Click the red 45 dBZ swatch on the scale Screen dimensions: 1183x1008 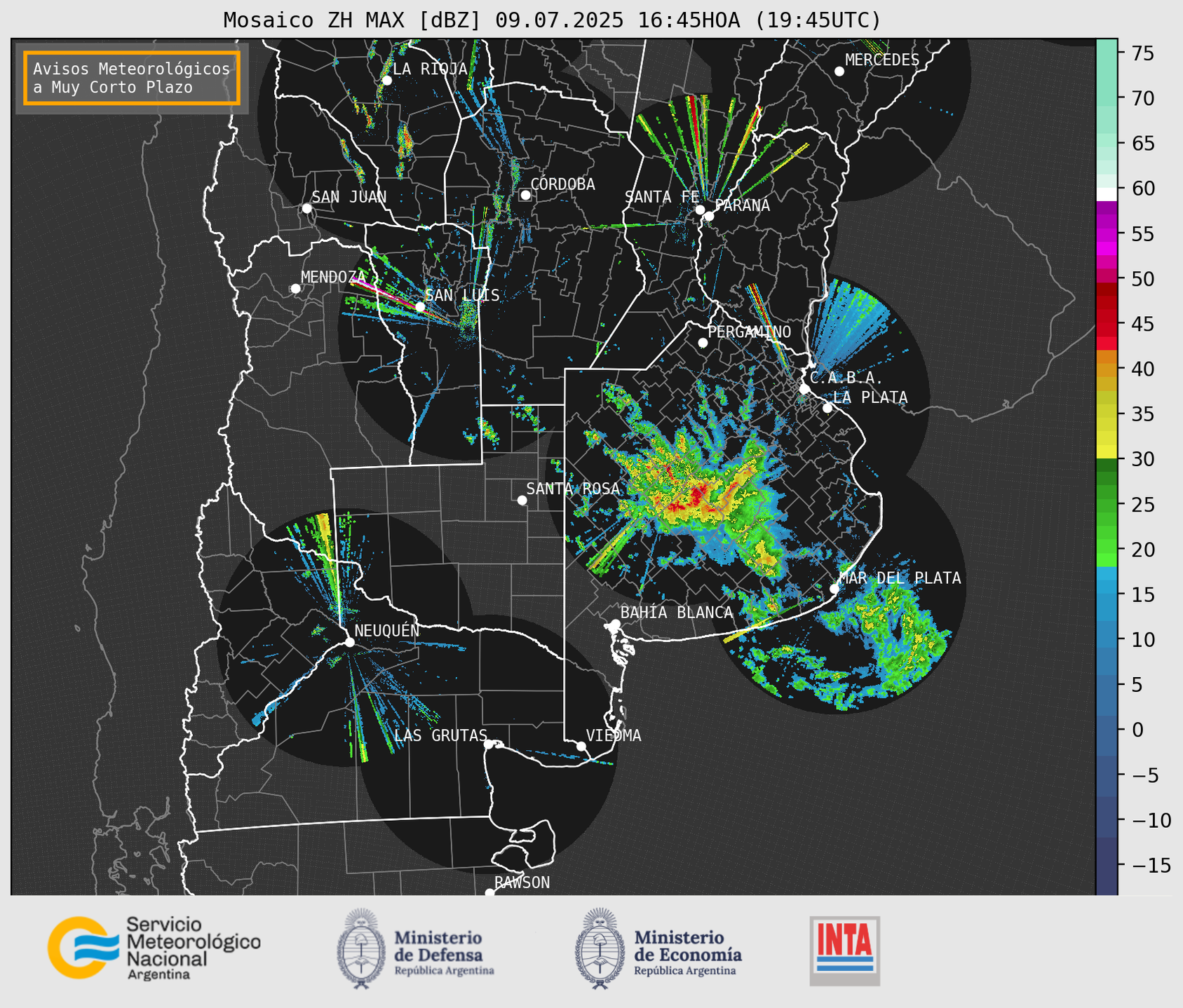[x=1107, y=325]
